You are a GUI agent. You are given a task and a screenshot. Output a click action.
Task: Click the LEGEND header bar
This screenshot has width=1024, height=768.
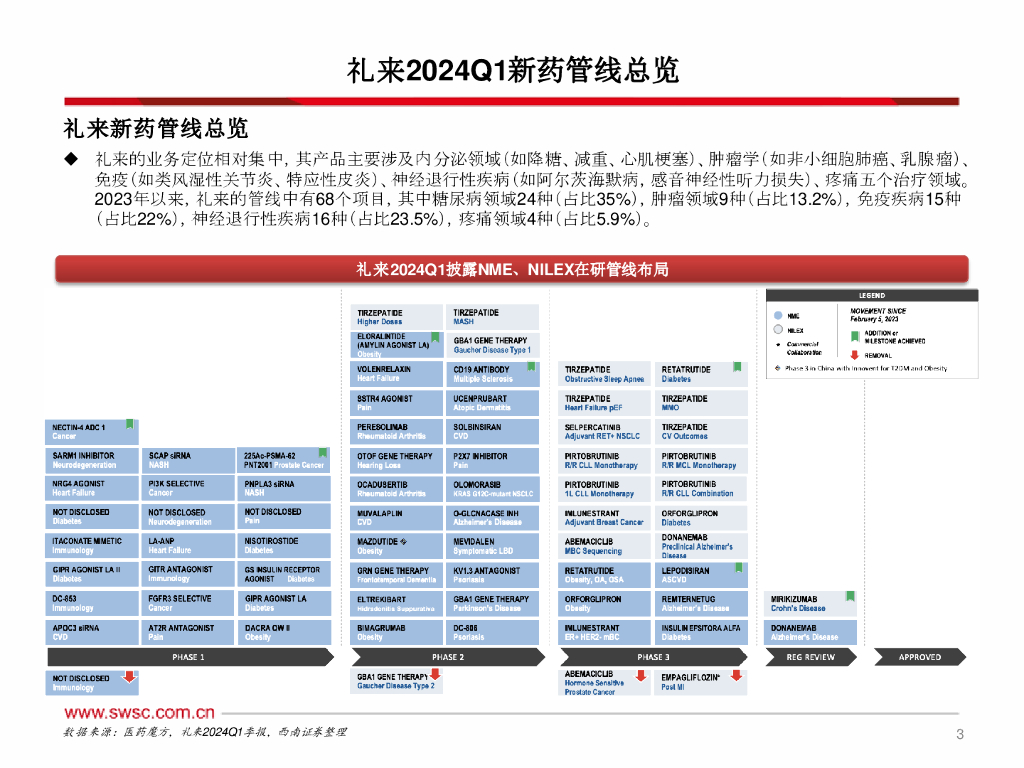(x=872, y=296)
